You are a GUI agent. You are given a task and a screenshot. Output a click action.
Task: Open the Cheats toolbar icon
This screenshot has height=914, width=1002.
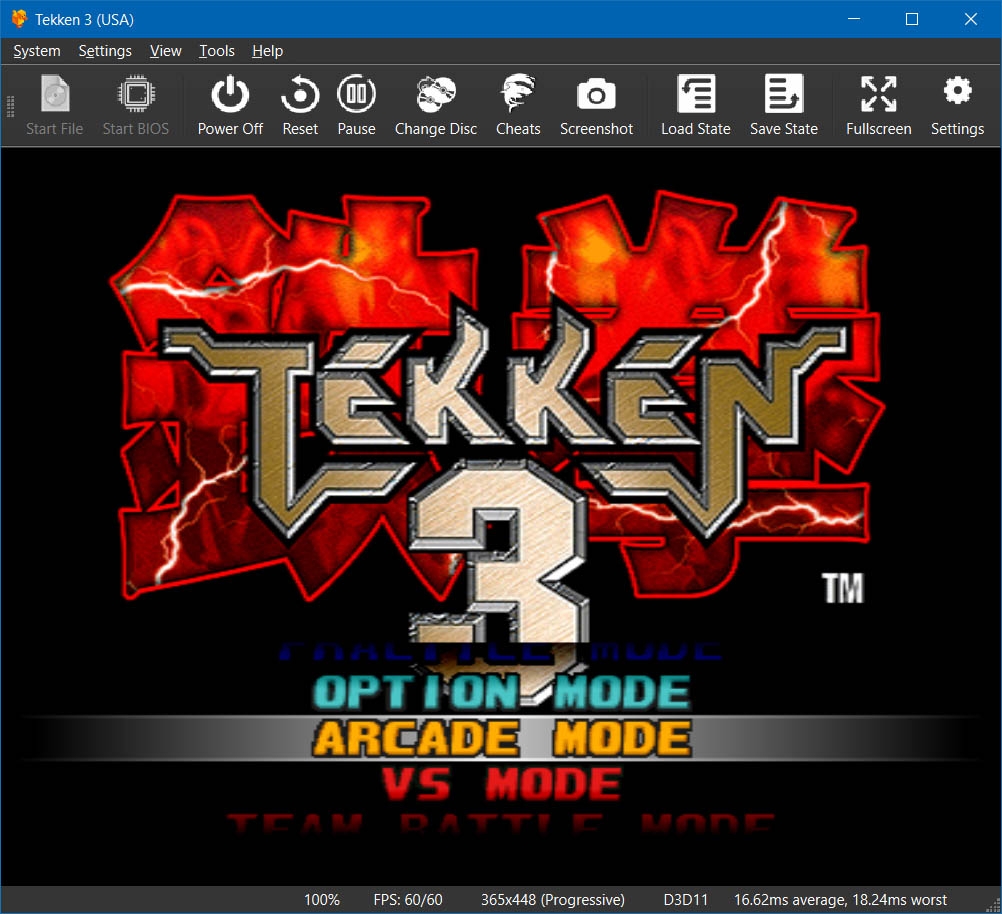click(x=518, y=105)
